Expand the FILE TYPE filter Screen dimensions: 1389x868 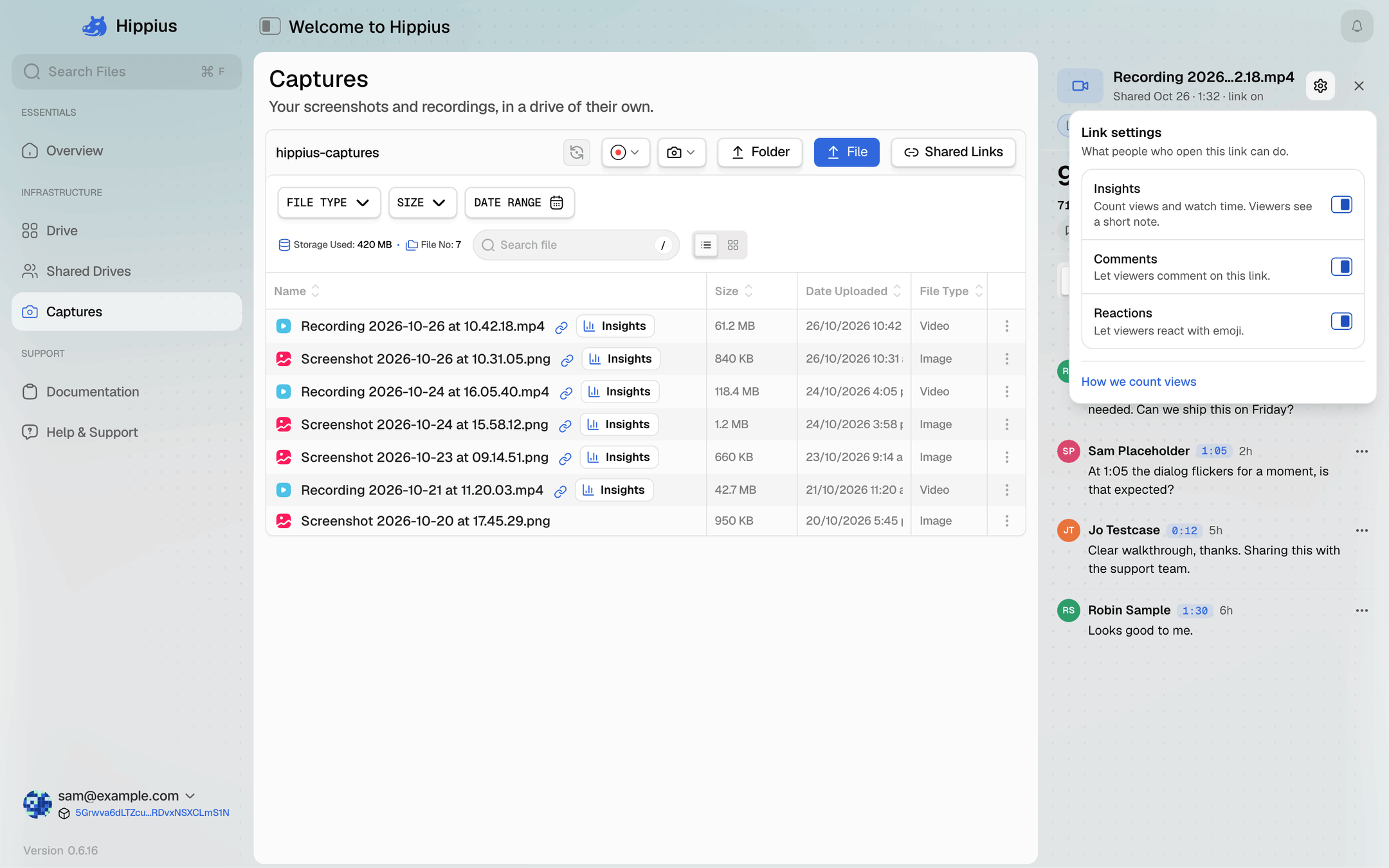(329, 203)
